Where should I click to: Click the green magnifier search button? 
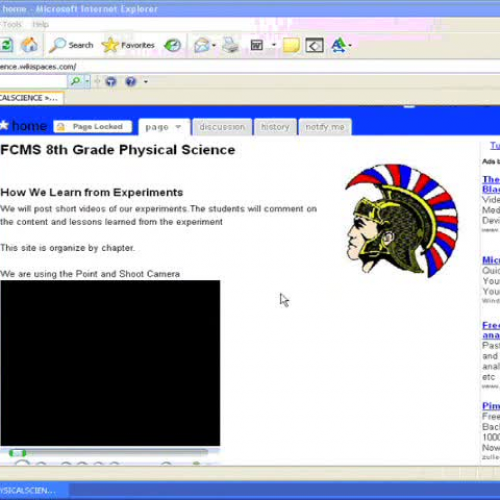[76, 81]
